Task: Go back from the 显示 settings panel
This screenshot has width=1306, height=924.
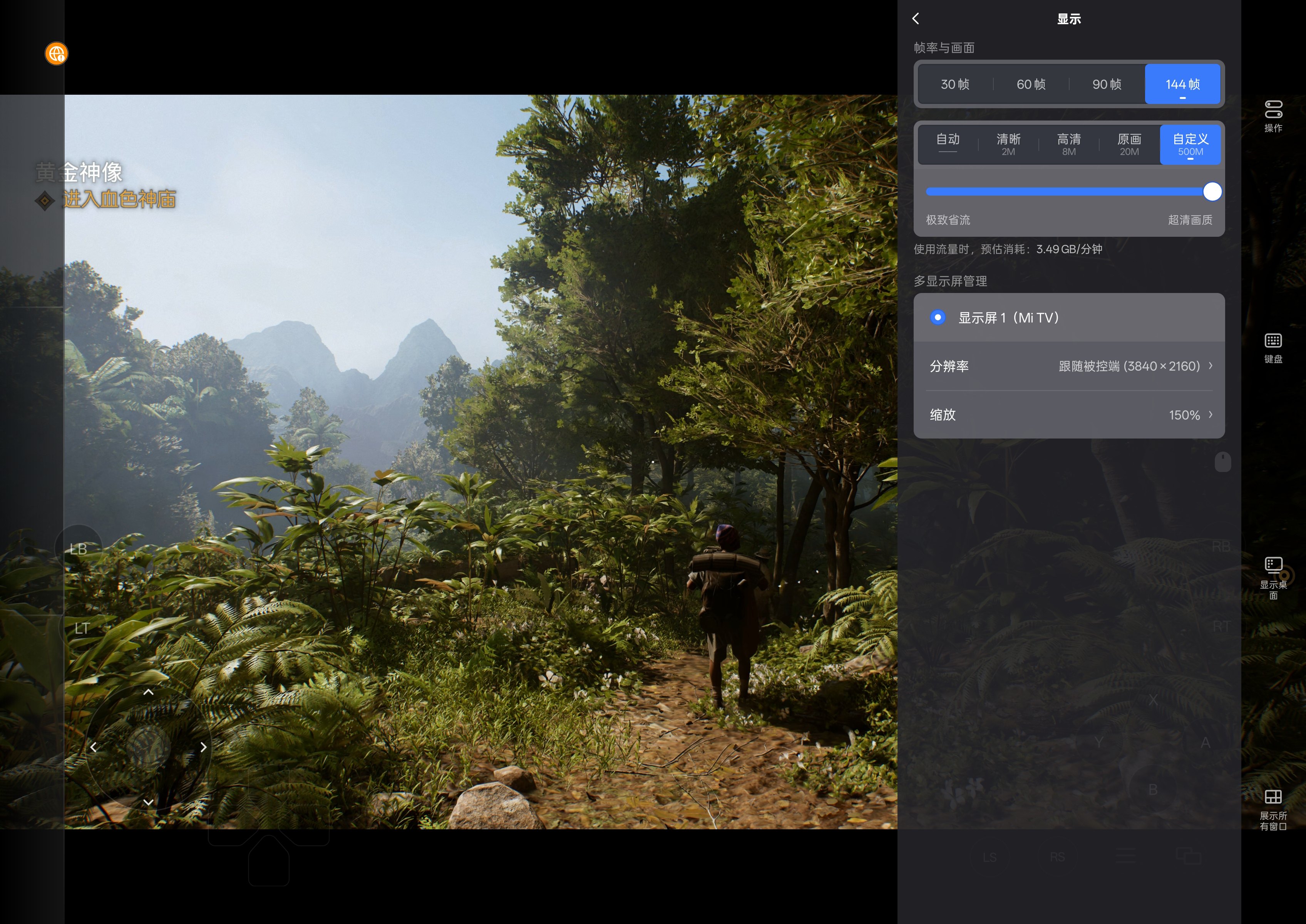Action: click(x=915, y=19)
